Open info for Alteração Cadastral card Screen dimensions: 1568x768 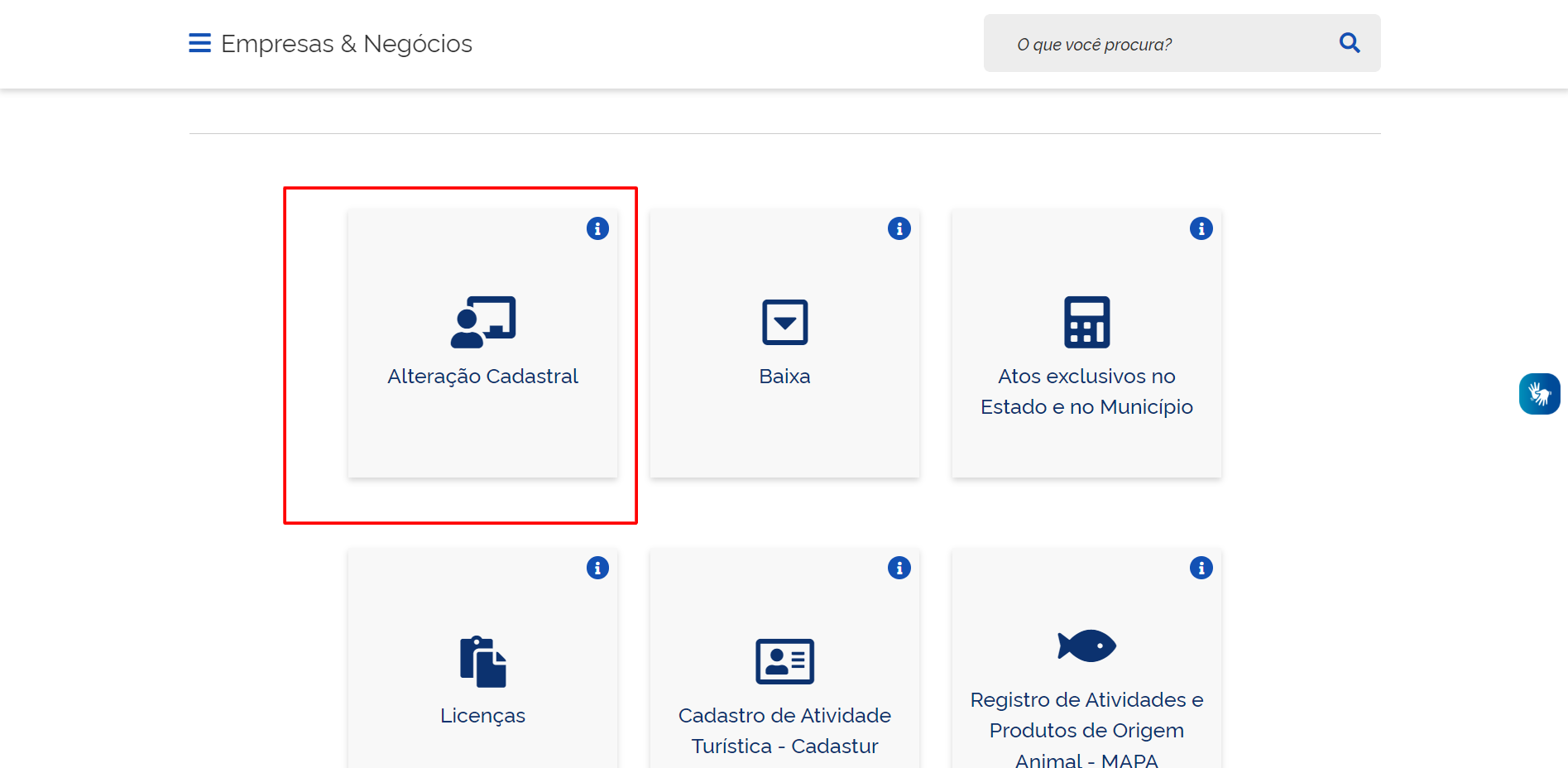[x=597, y=228]
